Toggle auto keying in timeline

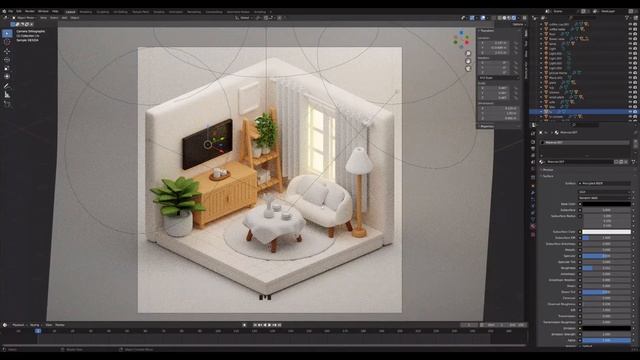(244, 325)
